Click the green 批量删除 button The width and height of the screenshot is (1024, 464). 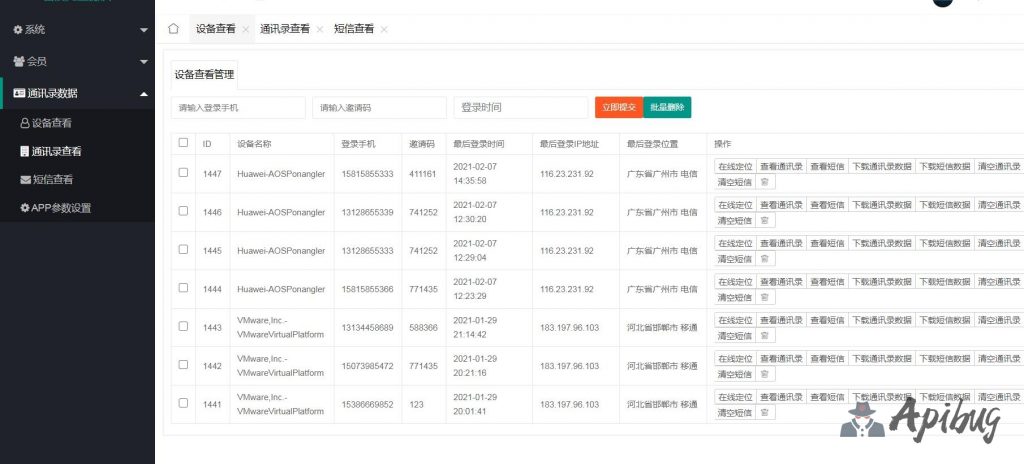click(667, 107)
